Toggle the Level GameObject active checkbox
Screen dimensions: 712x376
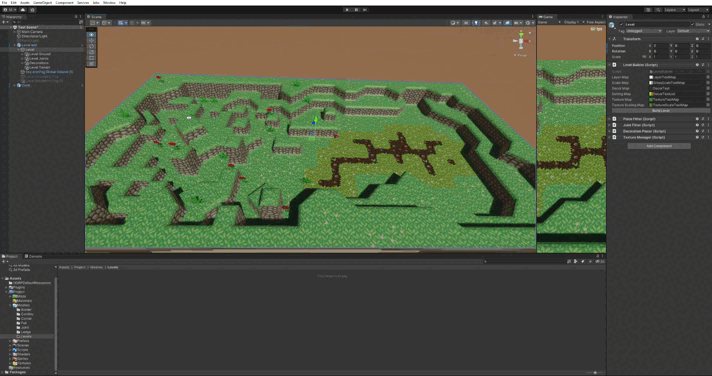point(621,25)
